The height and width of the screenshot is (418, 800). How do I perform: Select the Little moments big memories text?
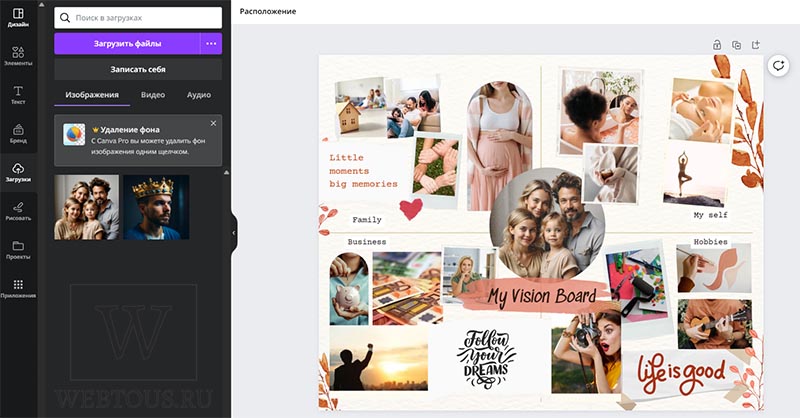[363, 171]
